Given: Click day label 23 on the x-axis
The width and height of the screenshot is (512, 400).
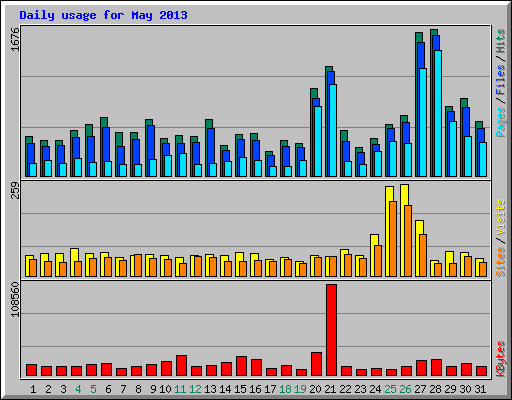Looking at the screenshot, I should pyautogui.click(x=360, y=389).
